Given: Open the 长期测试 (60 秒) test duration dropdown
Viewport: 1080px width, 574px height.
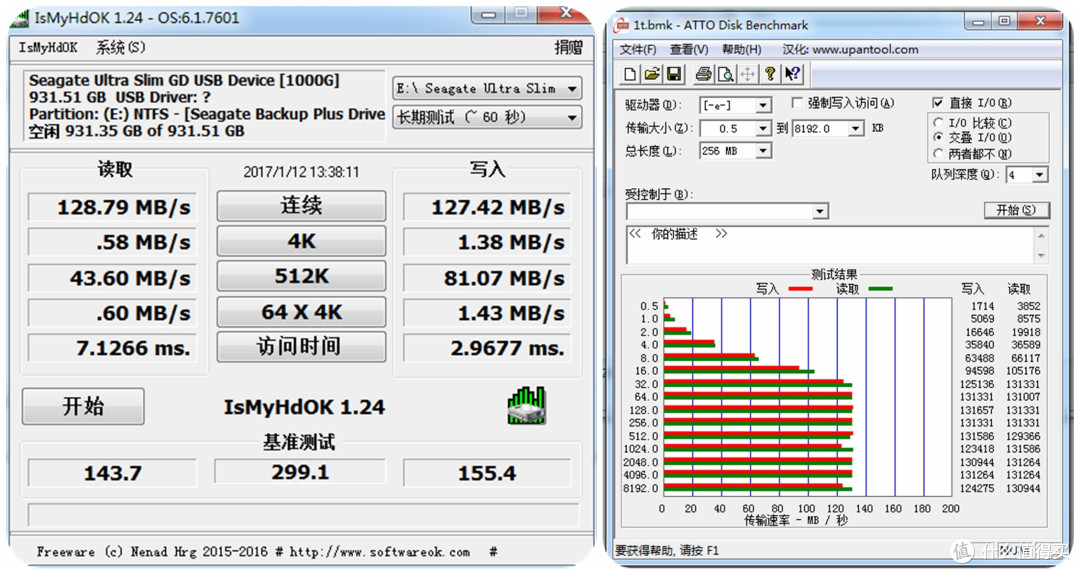Looking at the screenshot, I should (486, 117).
